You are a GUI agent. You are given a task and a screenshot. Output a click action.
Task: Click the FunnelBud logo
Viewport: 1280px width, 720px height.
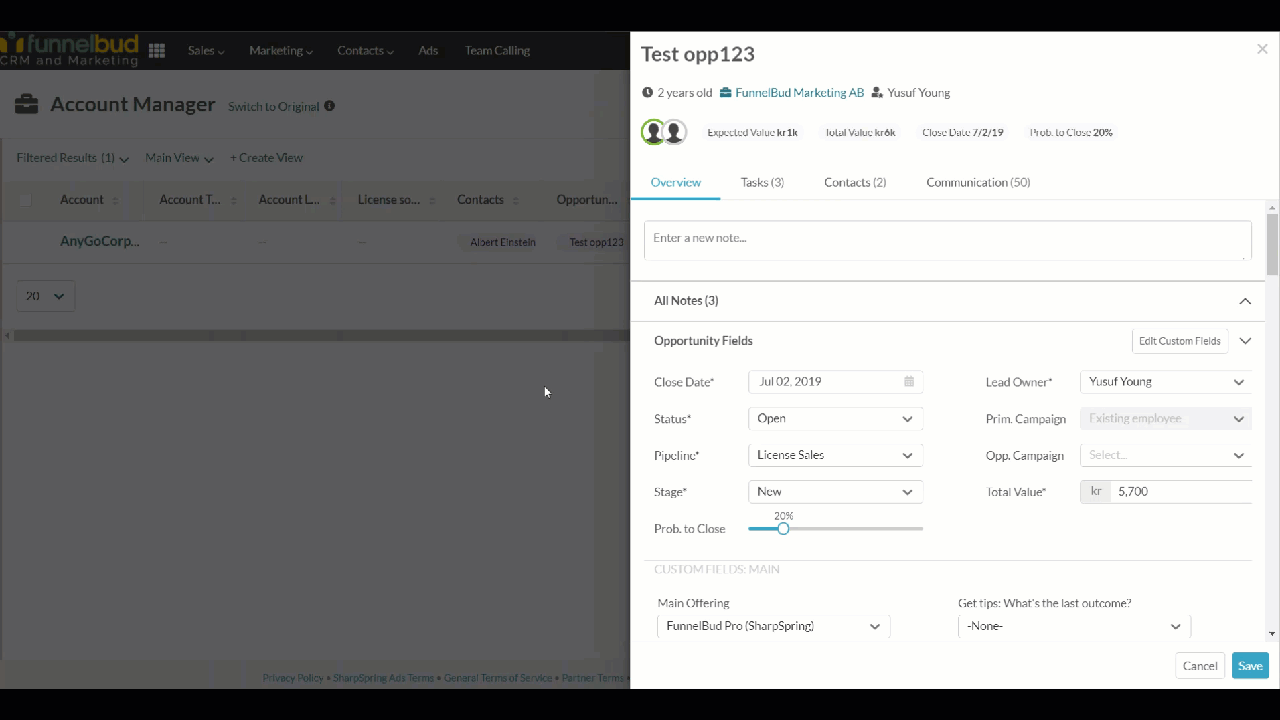click(69, 49)
